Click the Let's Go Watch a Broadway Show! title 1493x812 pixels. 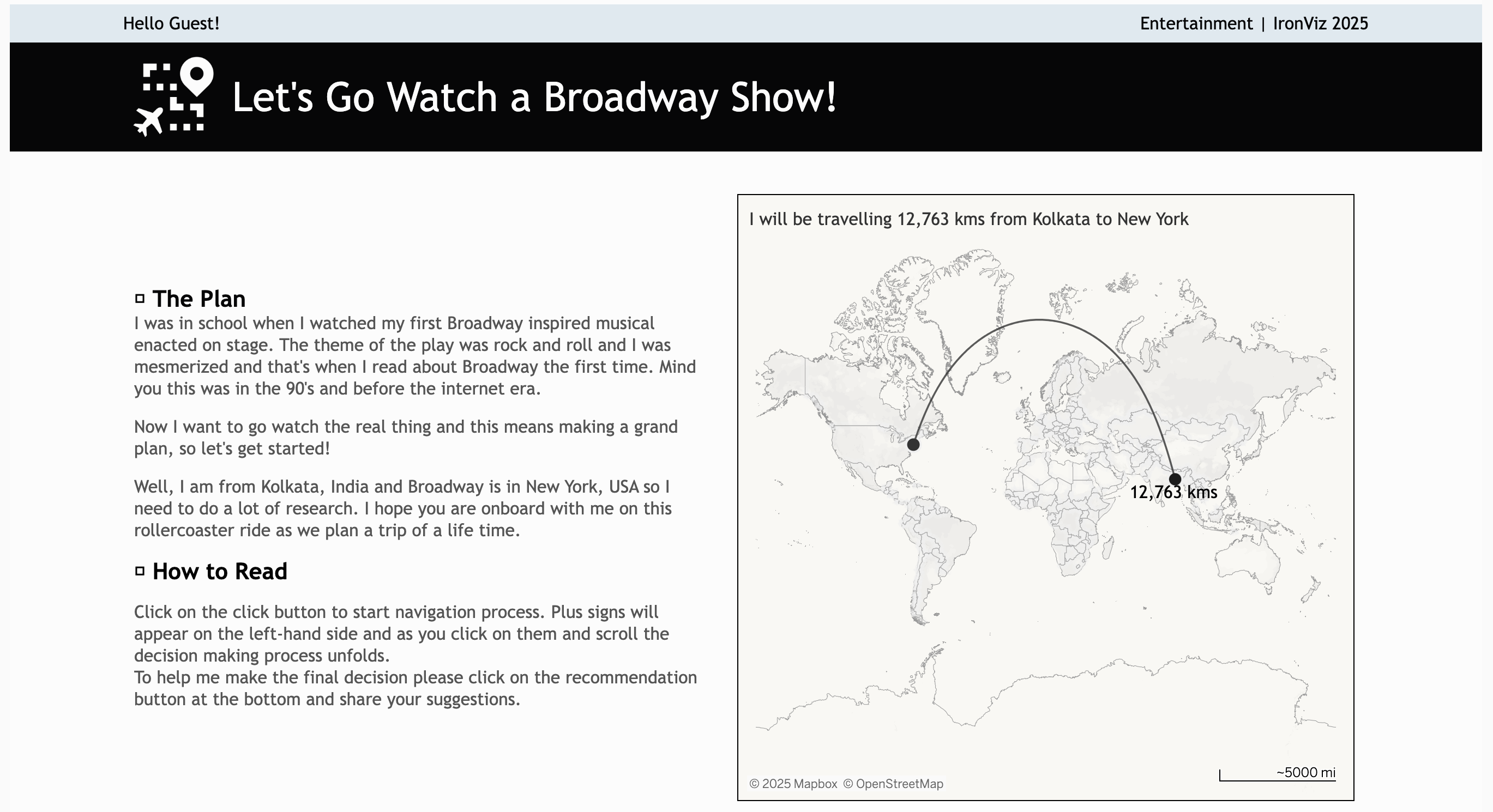point(534,96)
